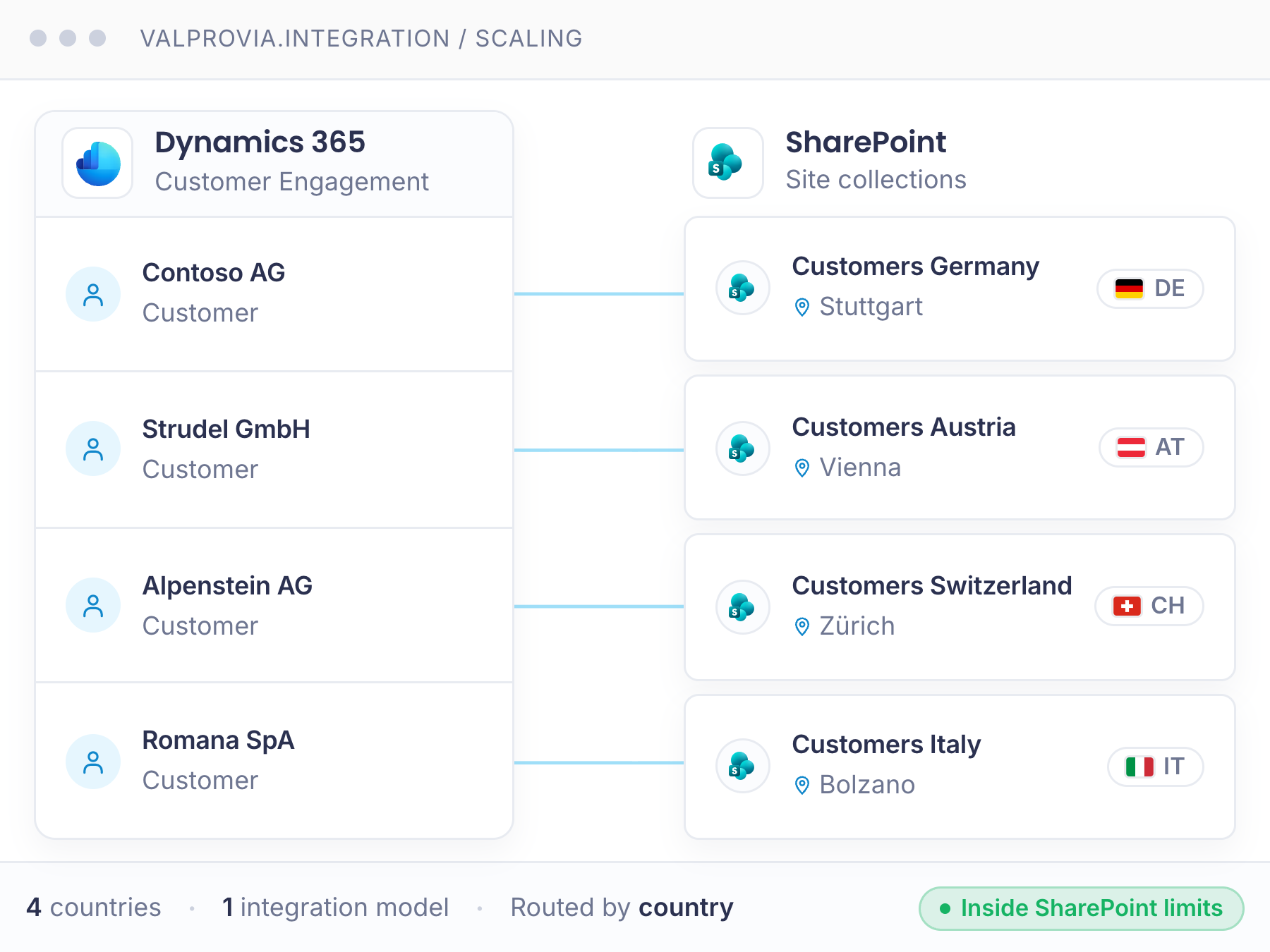
Task: Click the Dynamics 365 heading
Action: [x=260, y=142]
